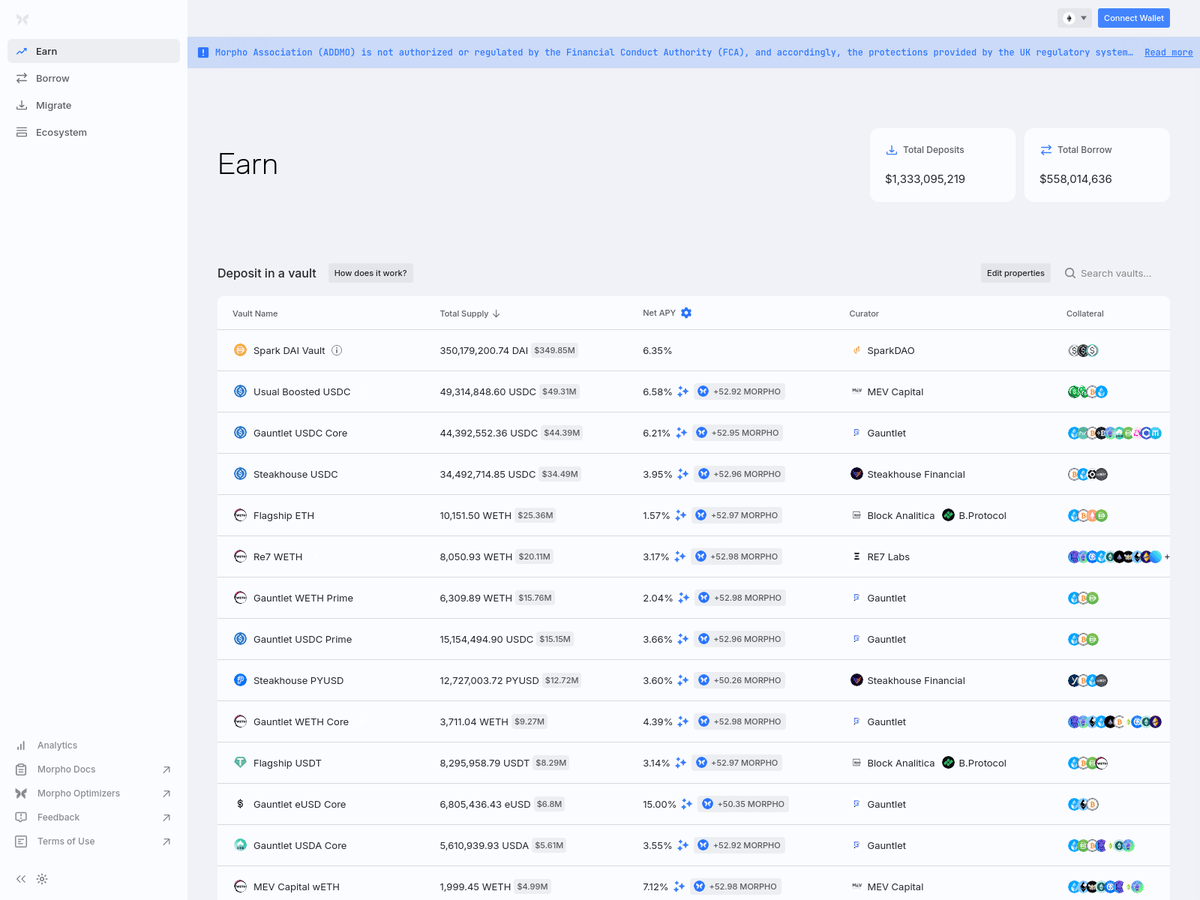Open the Feedback link
The width and height of the screenshot is (1200, 900).
click(x=94, y=817)
